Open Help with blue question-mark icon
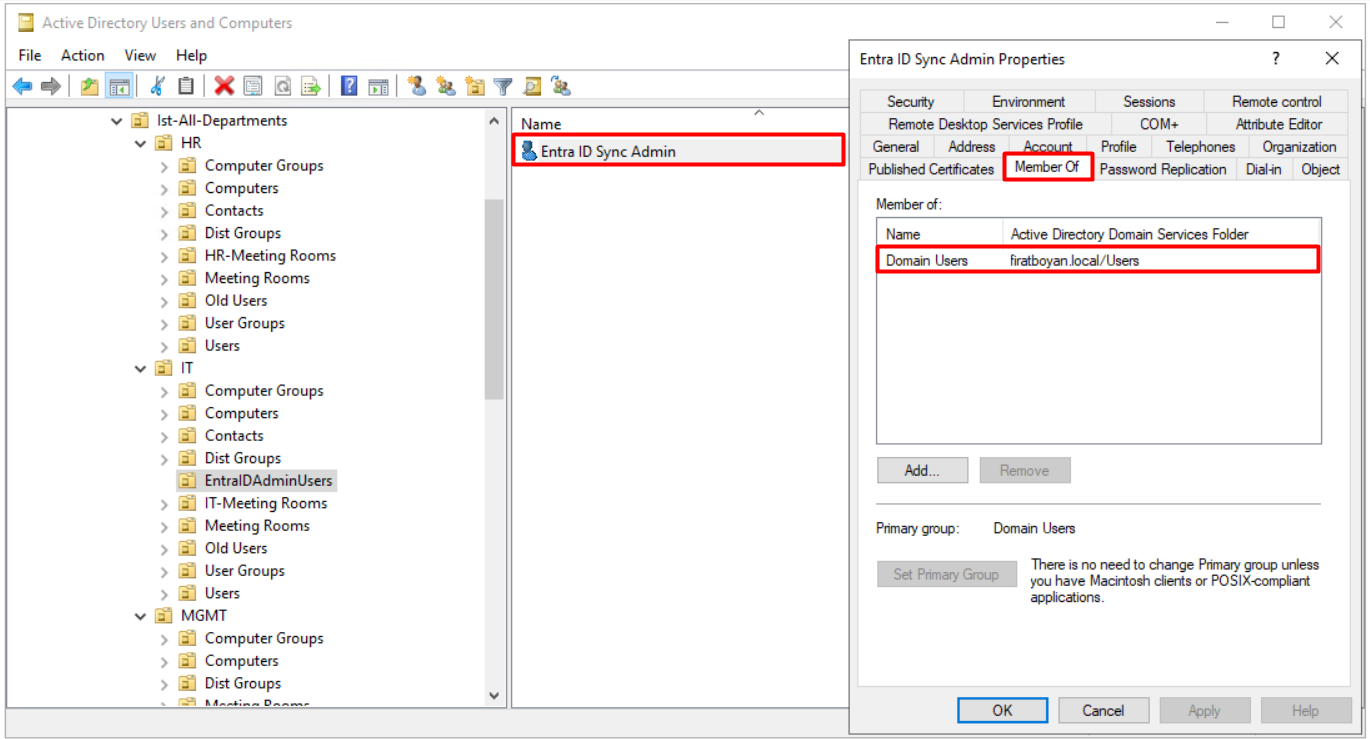The width and height of the screenshot is (1370, 739). (x=349, y=87)
